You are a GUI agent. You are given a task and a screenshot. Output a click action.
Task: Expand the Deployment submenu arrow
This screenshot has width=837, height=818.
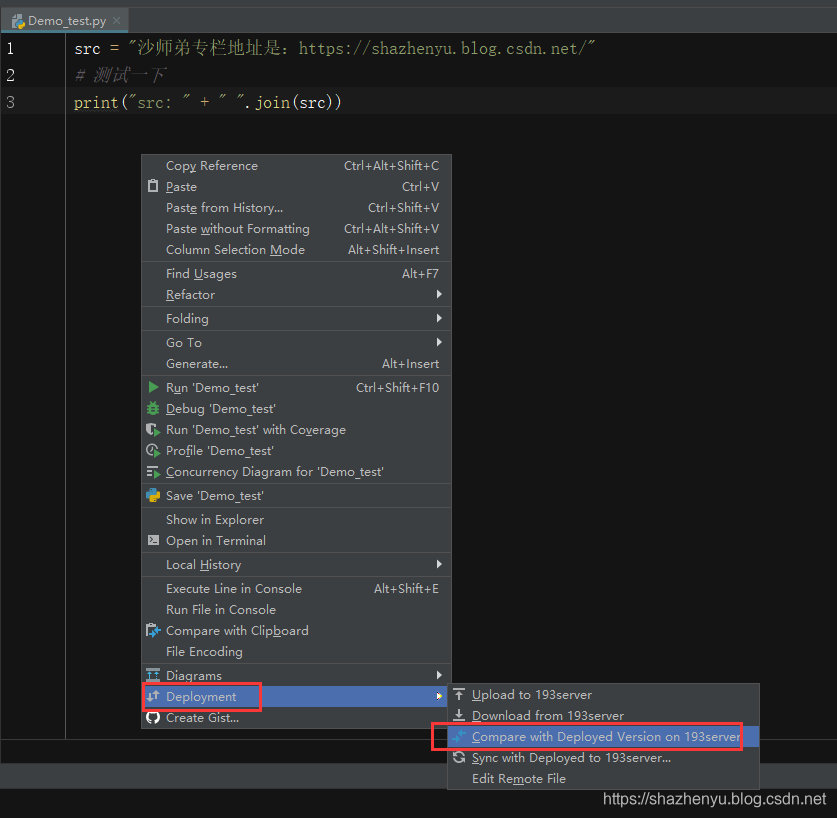click(439, 696)
